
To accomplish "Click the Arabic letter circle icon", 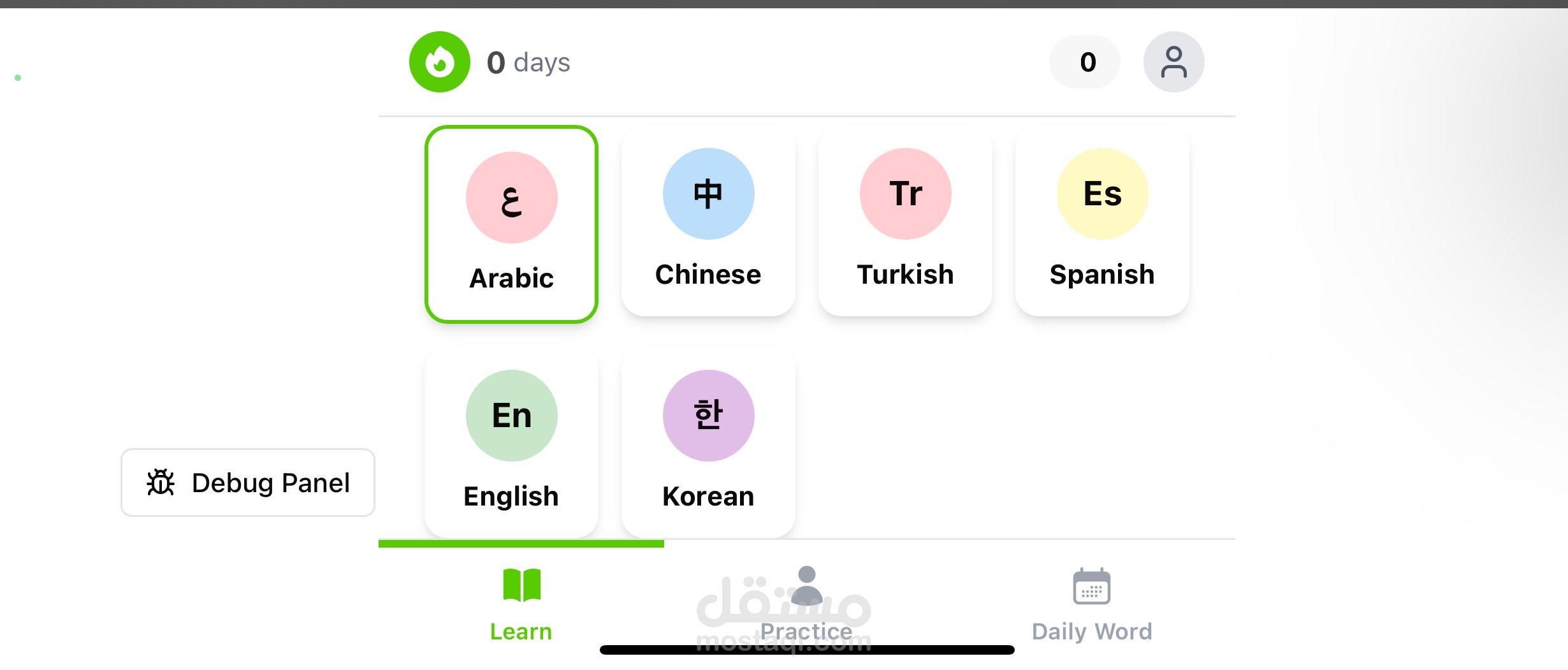I will pos(511,198).
